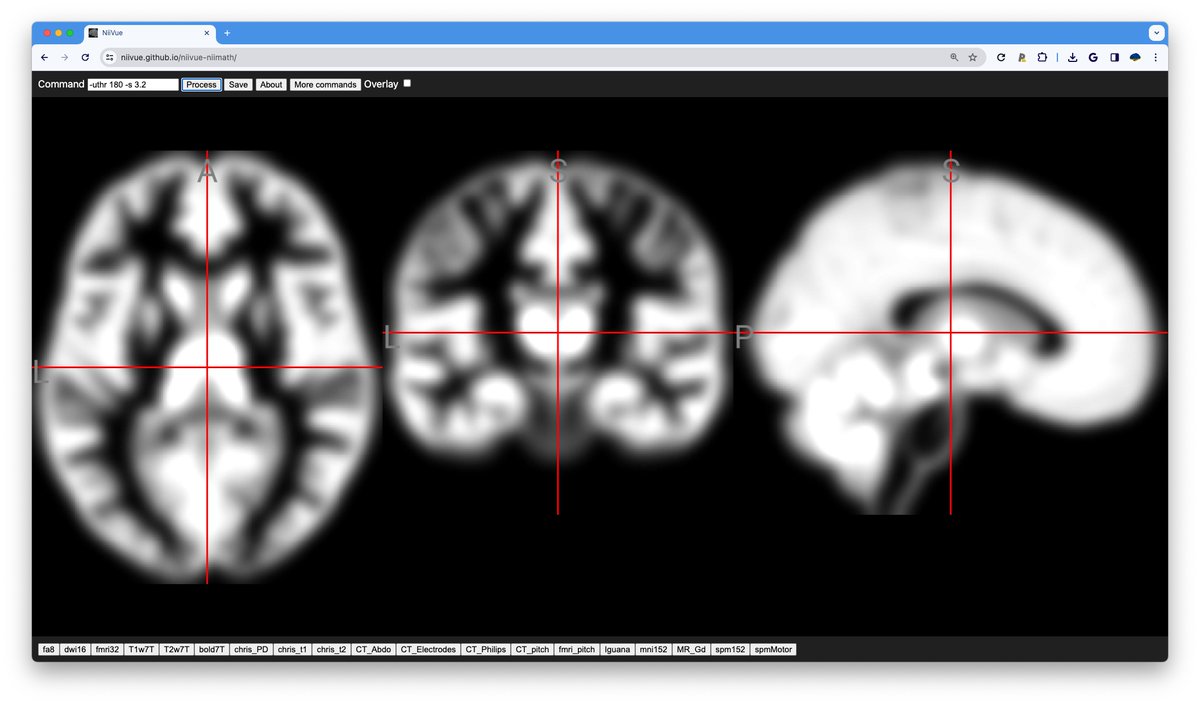
Task: Load the CT_Philips sample image
Action: (486, 649)
